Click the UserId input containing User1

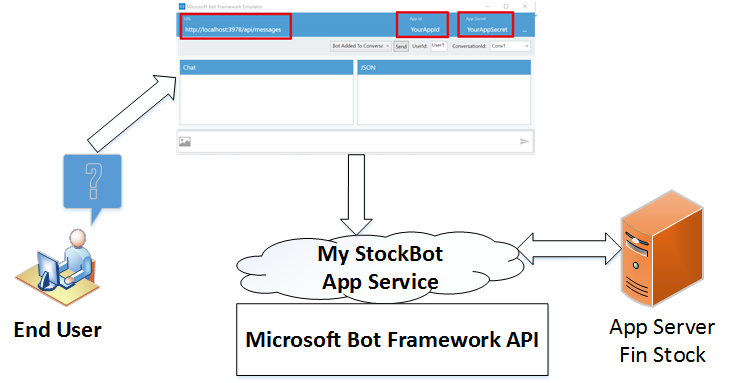[x=439, y=46]
